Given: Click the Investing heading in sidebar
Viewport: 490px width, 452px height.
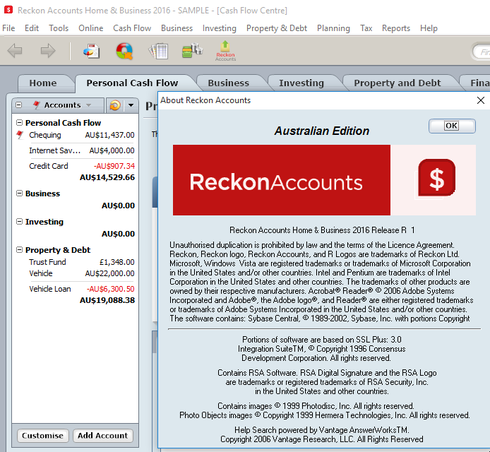Looking at the screenshot, I should (44, 222).
